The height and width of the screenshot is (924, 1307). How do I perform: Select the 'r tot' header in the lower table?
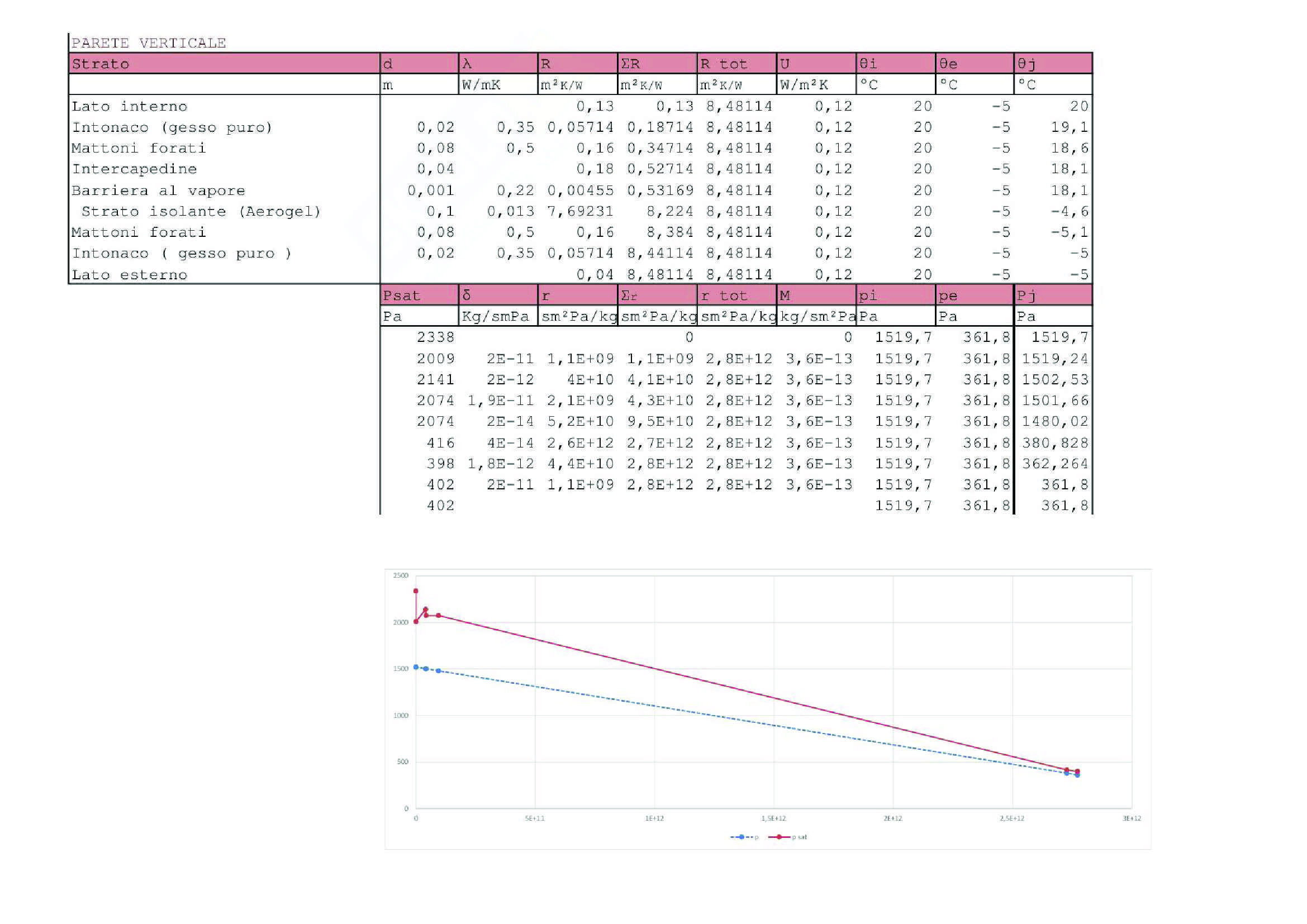tap(723, 296)
